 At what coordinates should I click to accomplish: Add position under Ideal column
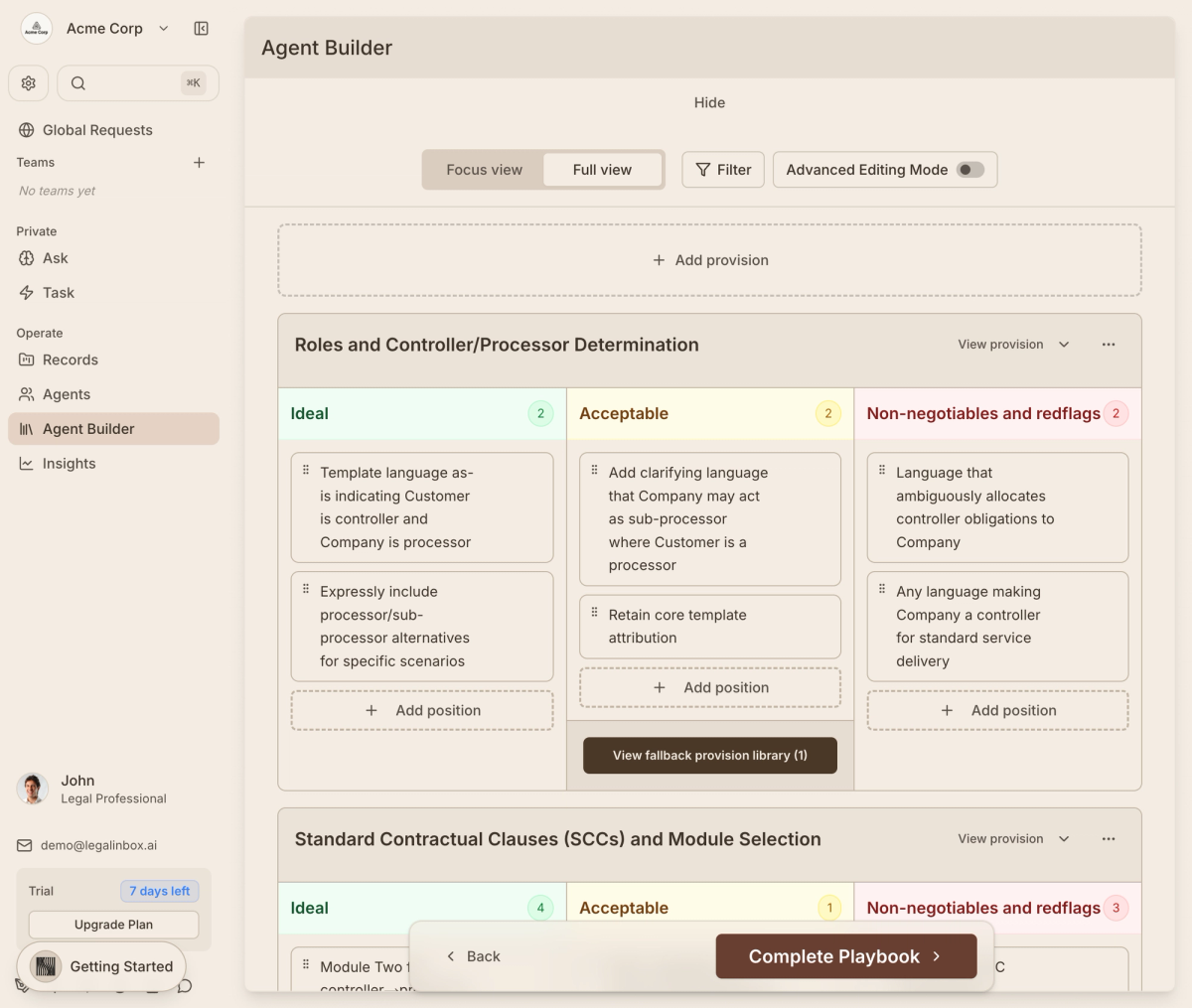pos(422,711)
